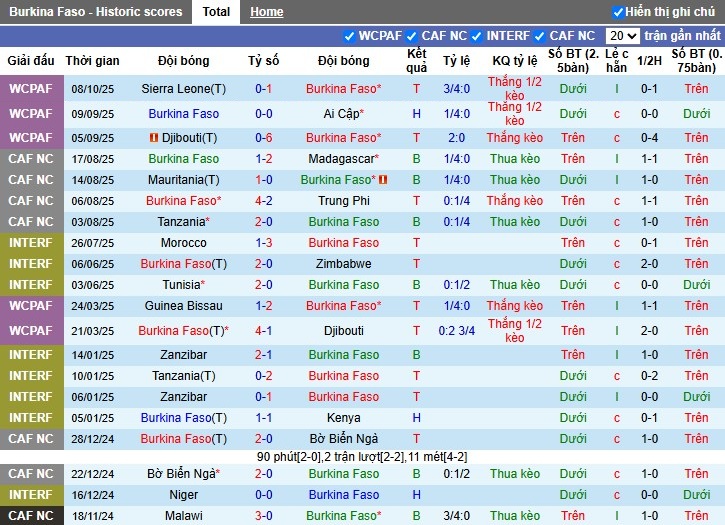The height and width of the screenshot is (525, 725).
Task: Click the red card icon after Burkina Faso*
Action: 383,180
